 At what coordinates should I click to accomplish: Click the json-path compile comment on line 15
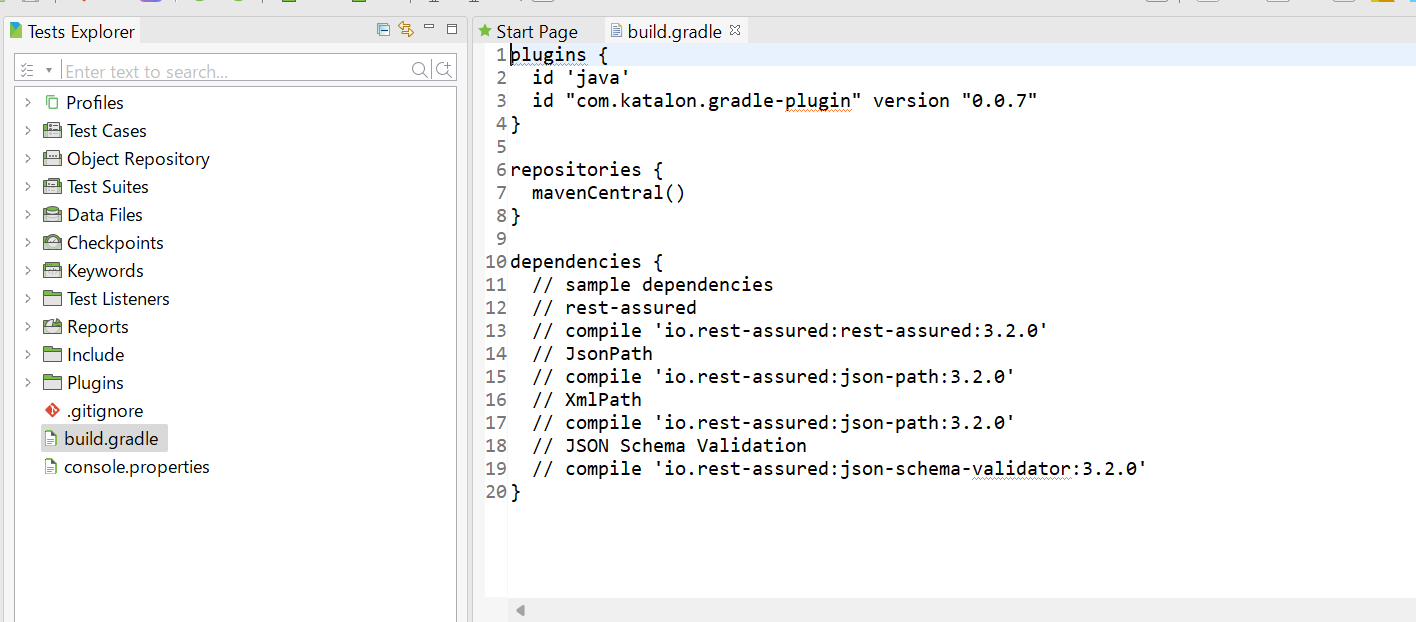coord(774,376)
